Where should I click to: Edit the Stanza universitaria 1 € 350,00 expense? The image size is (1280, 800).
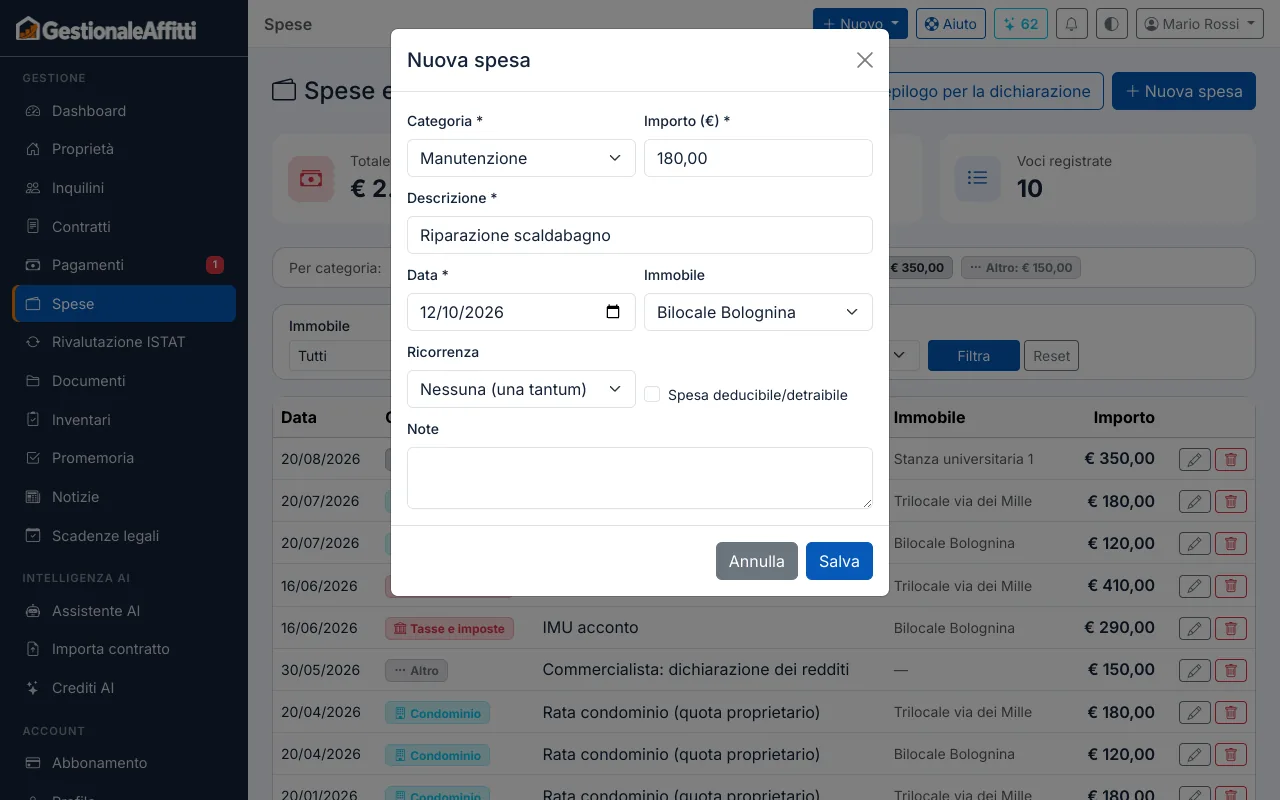point(1194,459)
